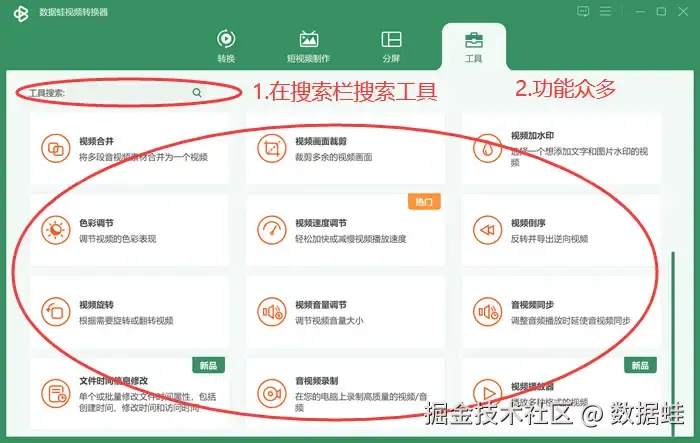
Task: Click the 视频旋转 rotate icon
Action: coord(56,312)
